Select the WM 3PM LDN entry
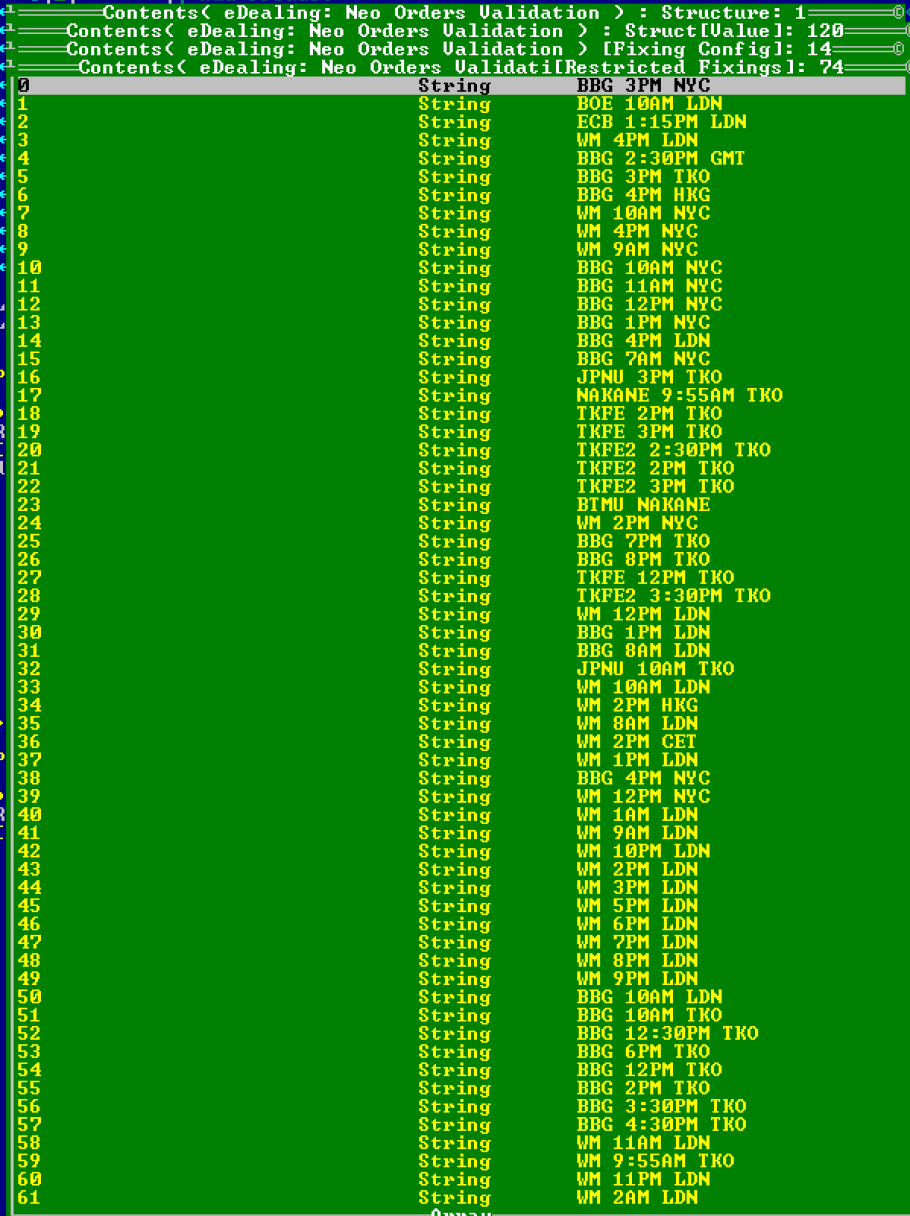The width and height of the screenshot is (910, 1216). click(x=637, y=887)
